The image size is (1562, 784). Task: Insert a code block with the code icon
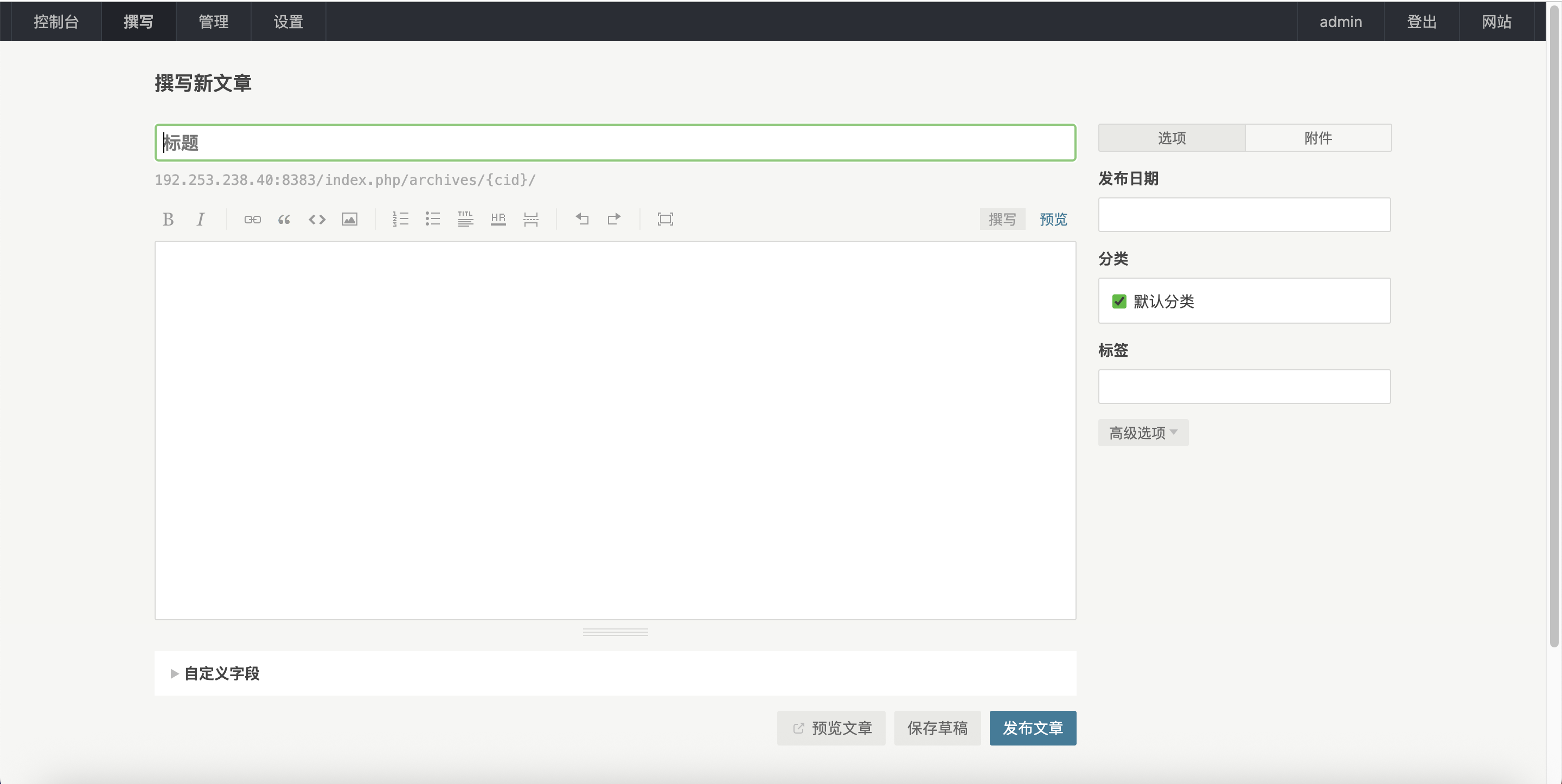[x=317, y=219]
